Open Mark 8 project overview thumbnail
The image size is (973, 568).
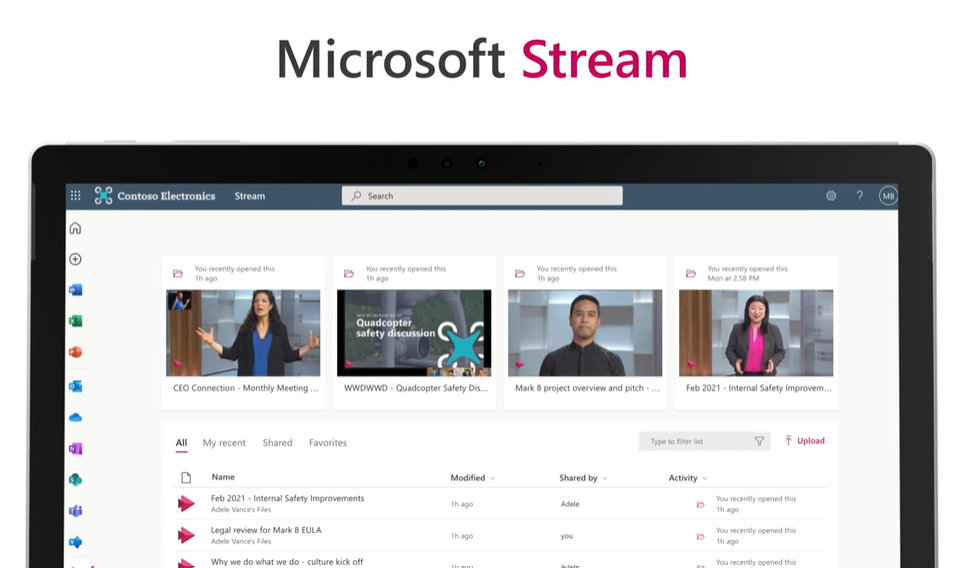tap(585, 333)
